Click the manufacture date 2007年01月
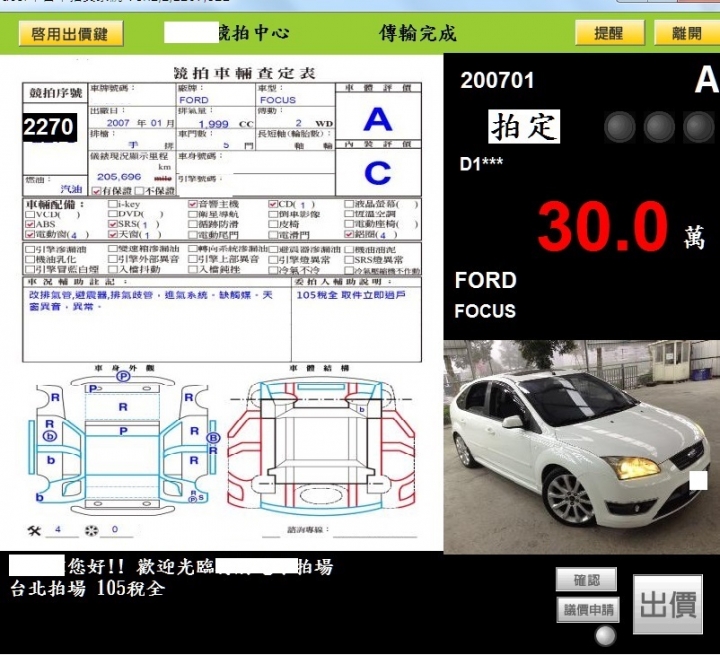The height and width of the screenshot is (655, 720). coord(141,123)
